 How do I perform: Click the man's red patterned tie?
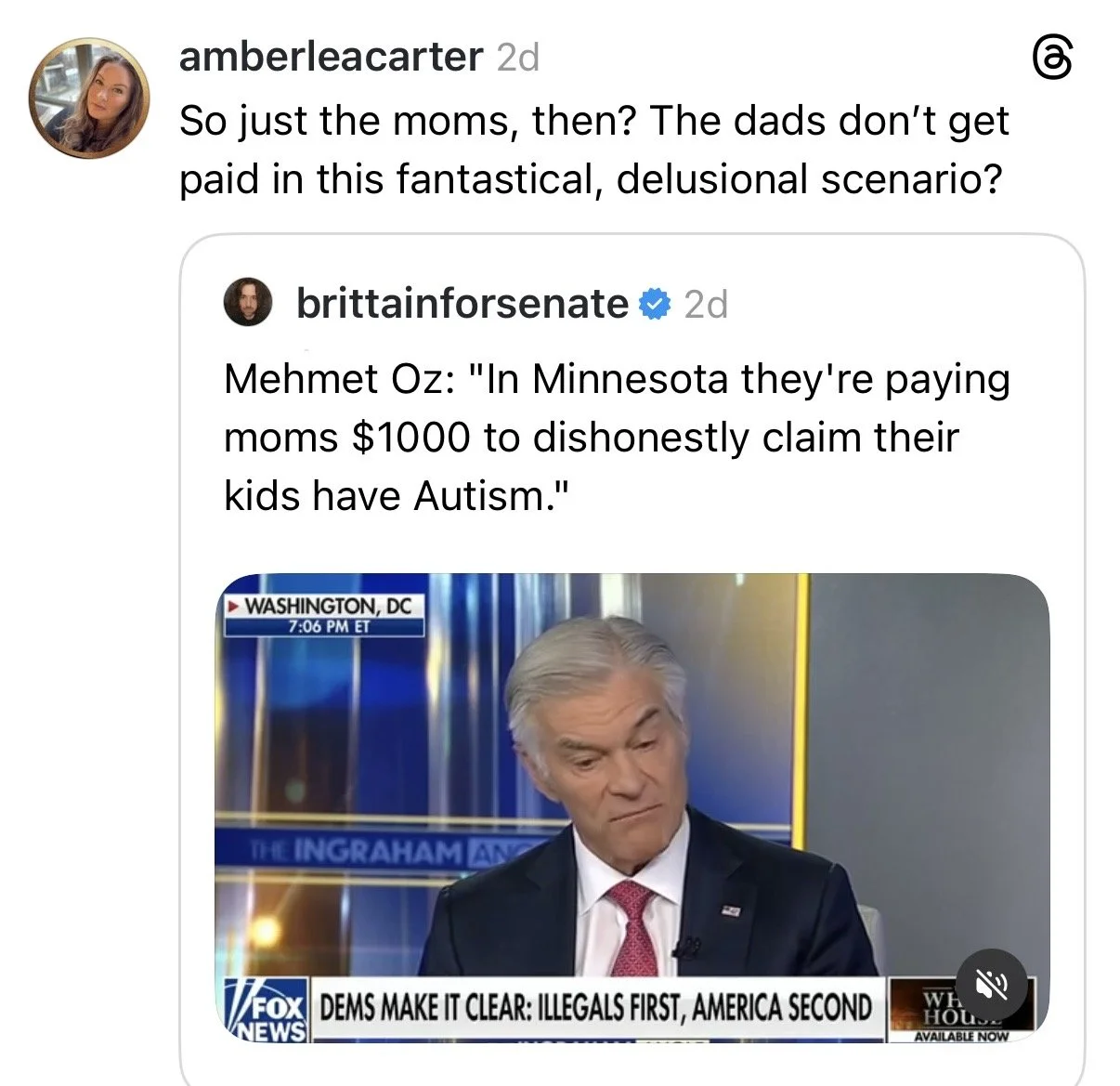pyautogui.click(x=632, y=929)
